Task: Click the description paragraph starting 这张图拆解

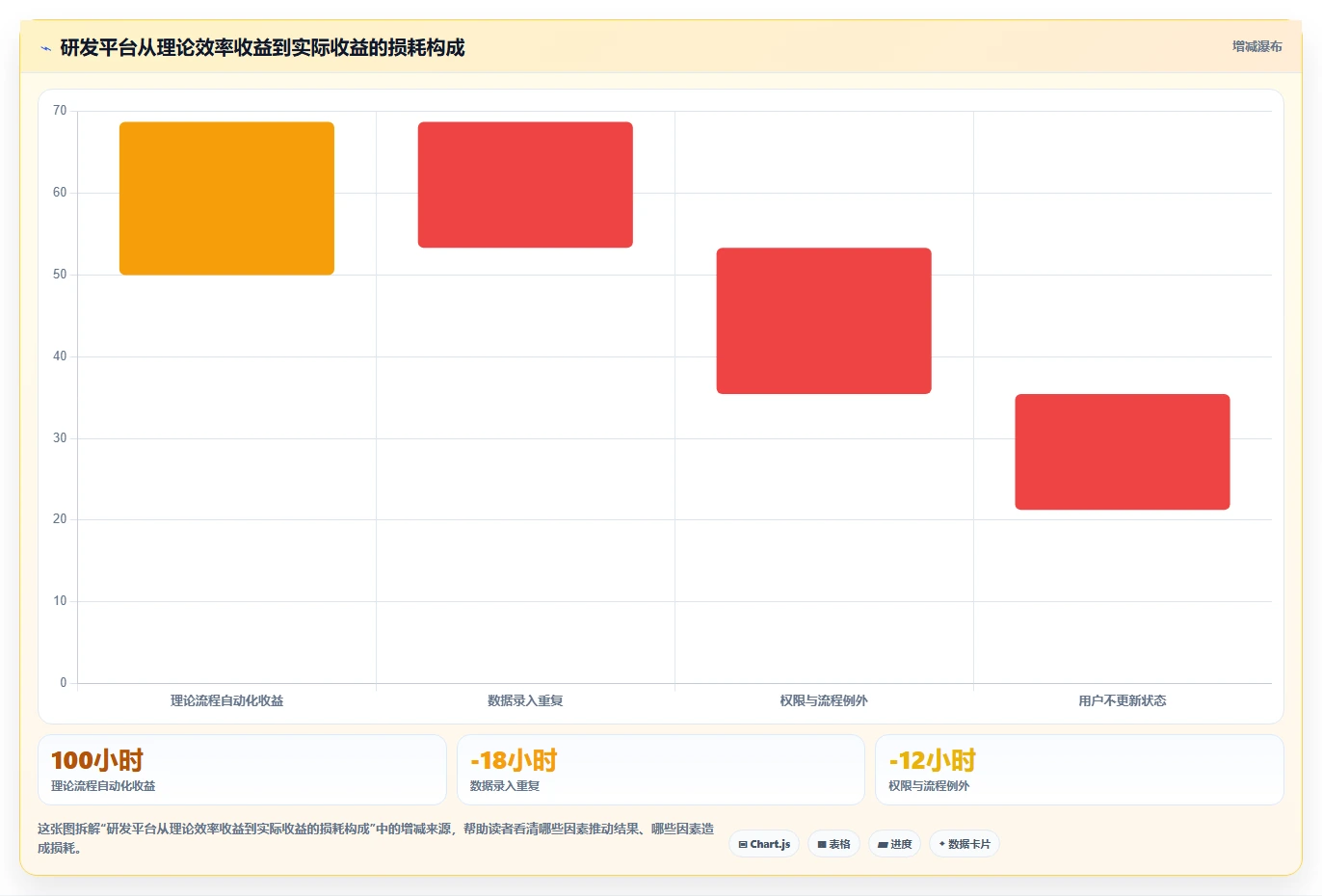Action: point(376,838)
